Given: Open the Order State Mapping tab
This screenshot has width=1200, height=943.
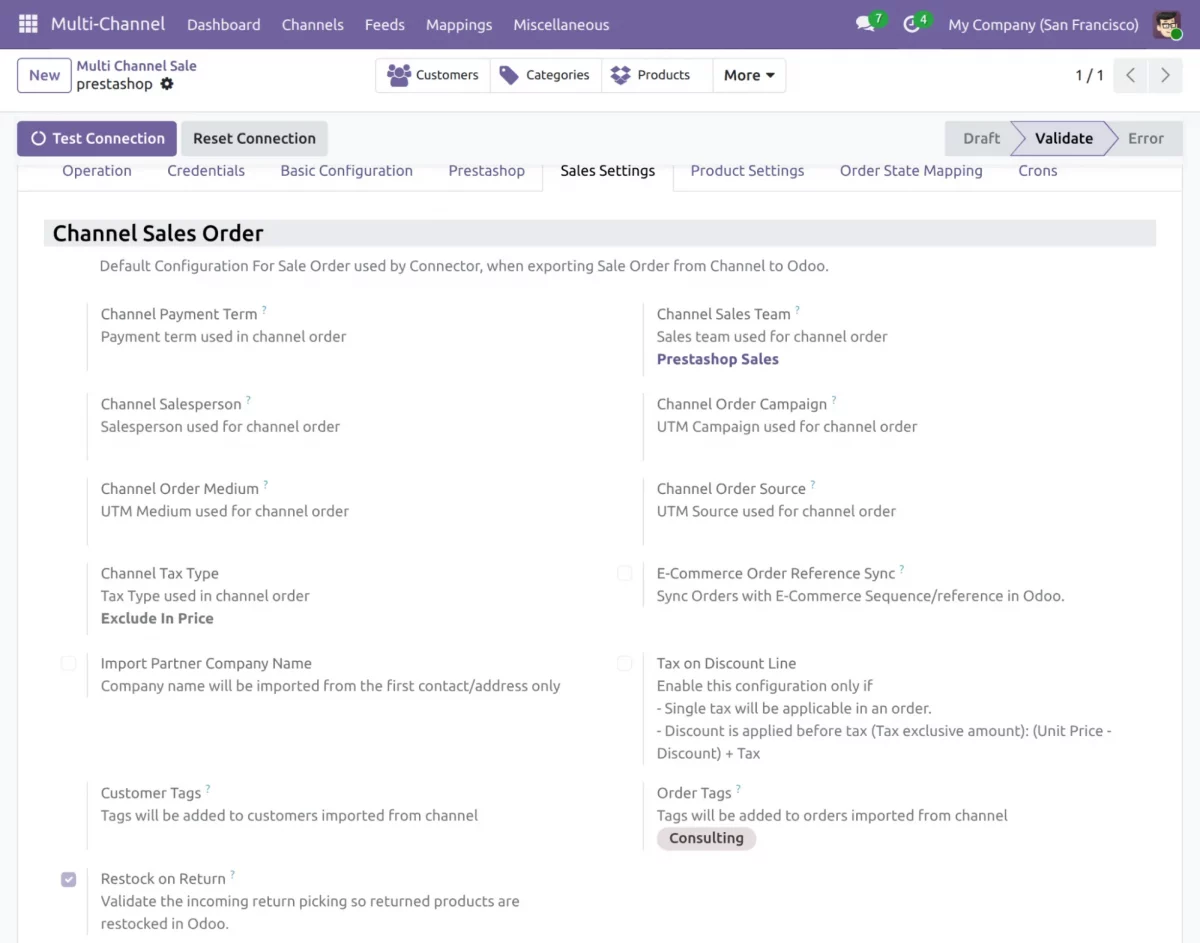Looking at the screenshot, I should pos(911,171).
